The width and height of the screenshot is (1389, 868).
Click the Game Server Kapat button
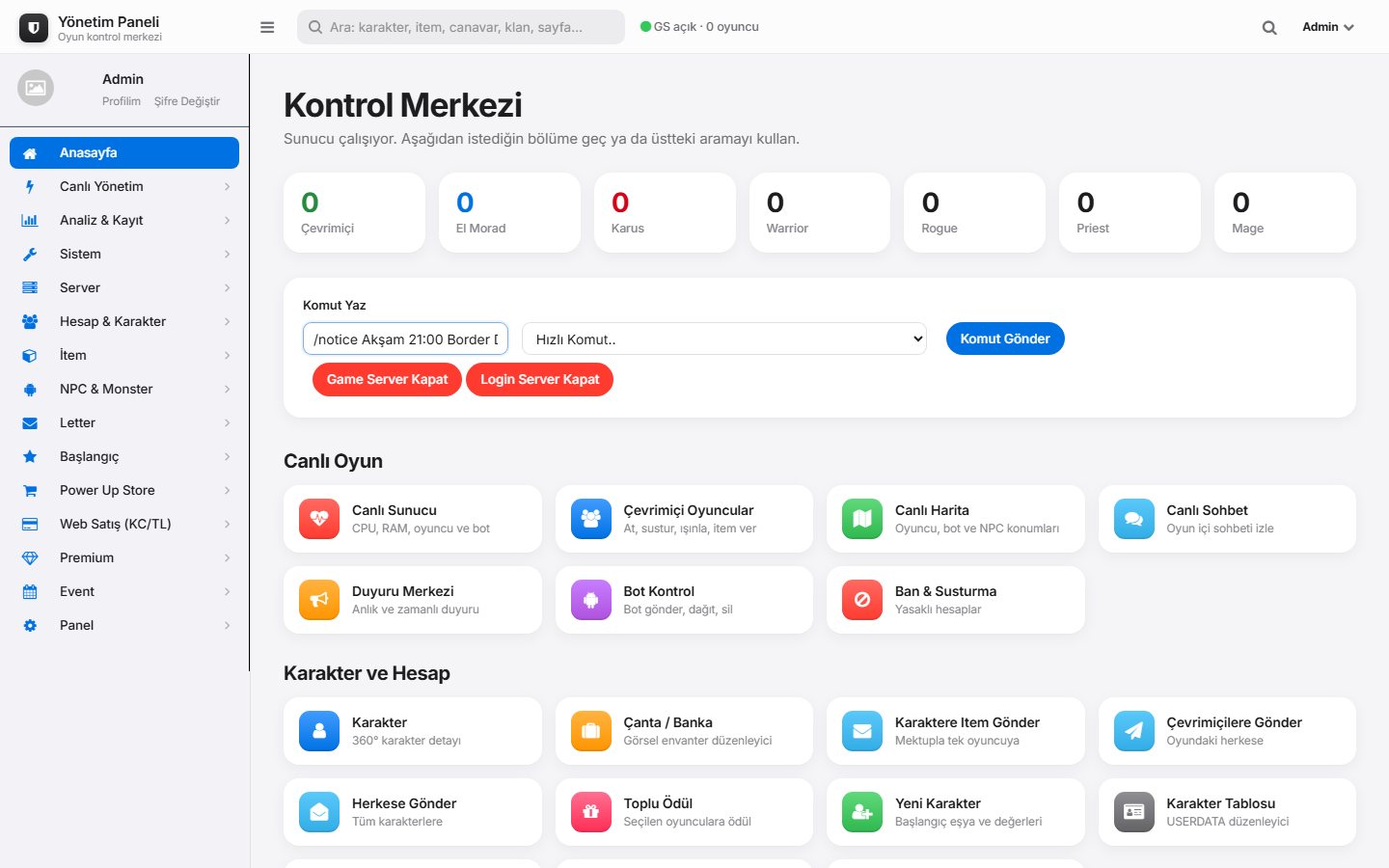coord(387,379)
